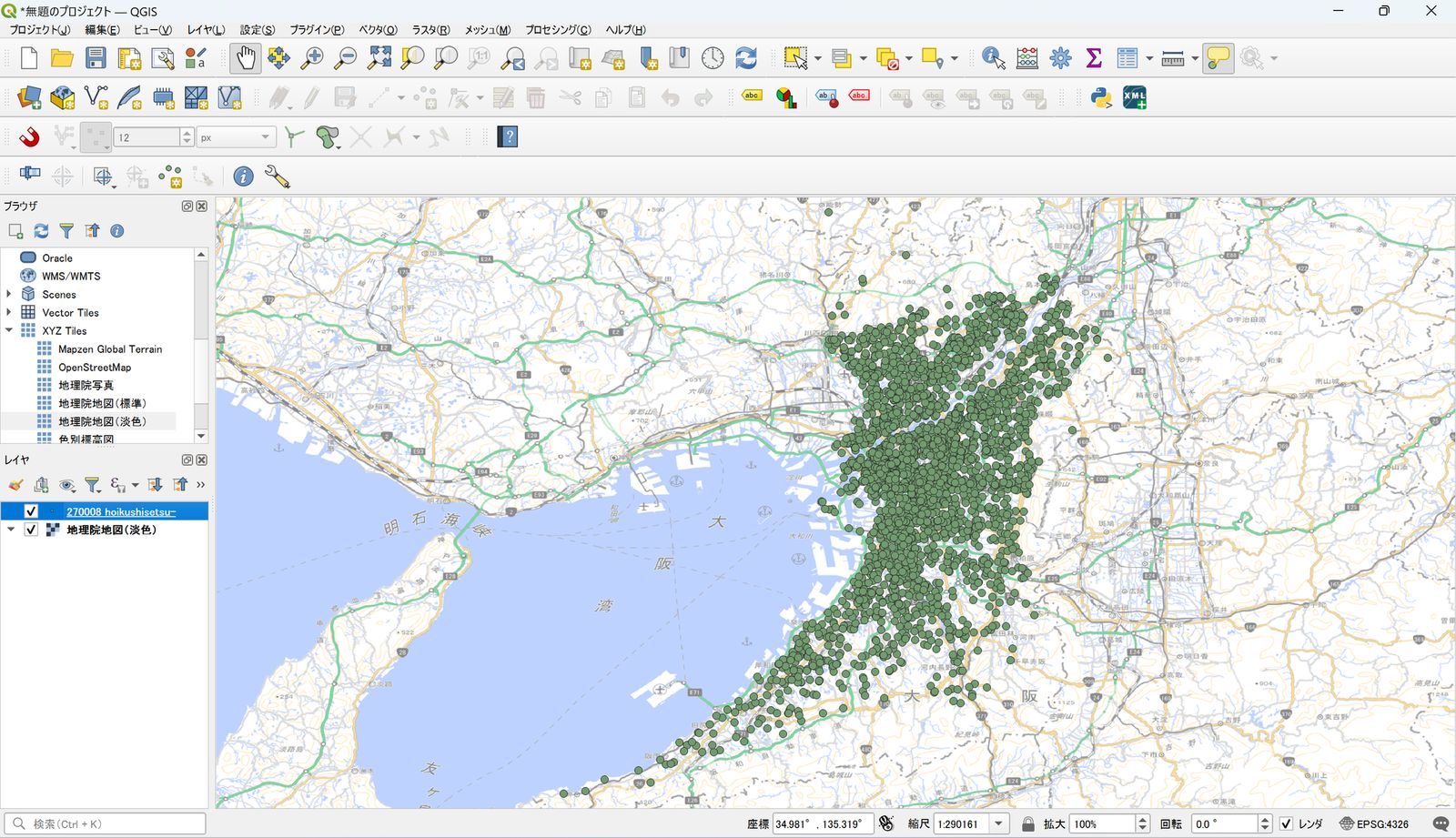Image resolution: width=1456 pixels, height=838 pixels.
Task: Toggle the snapping magnet icon
Action: pyautogui.click(x=29, y=137)
